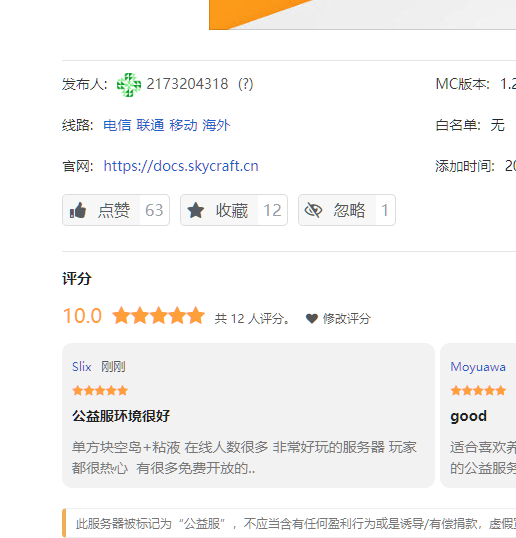This screenshot has height=538, width=516.
Task: Click the crossed-eye icon on the 忽略 button
Action: [314, 210]
